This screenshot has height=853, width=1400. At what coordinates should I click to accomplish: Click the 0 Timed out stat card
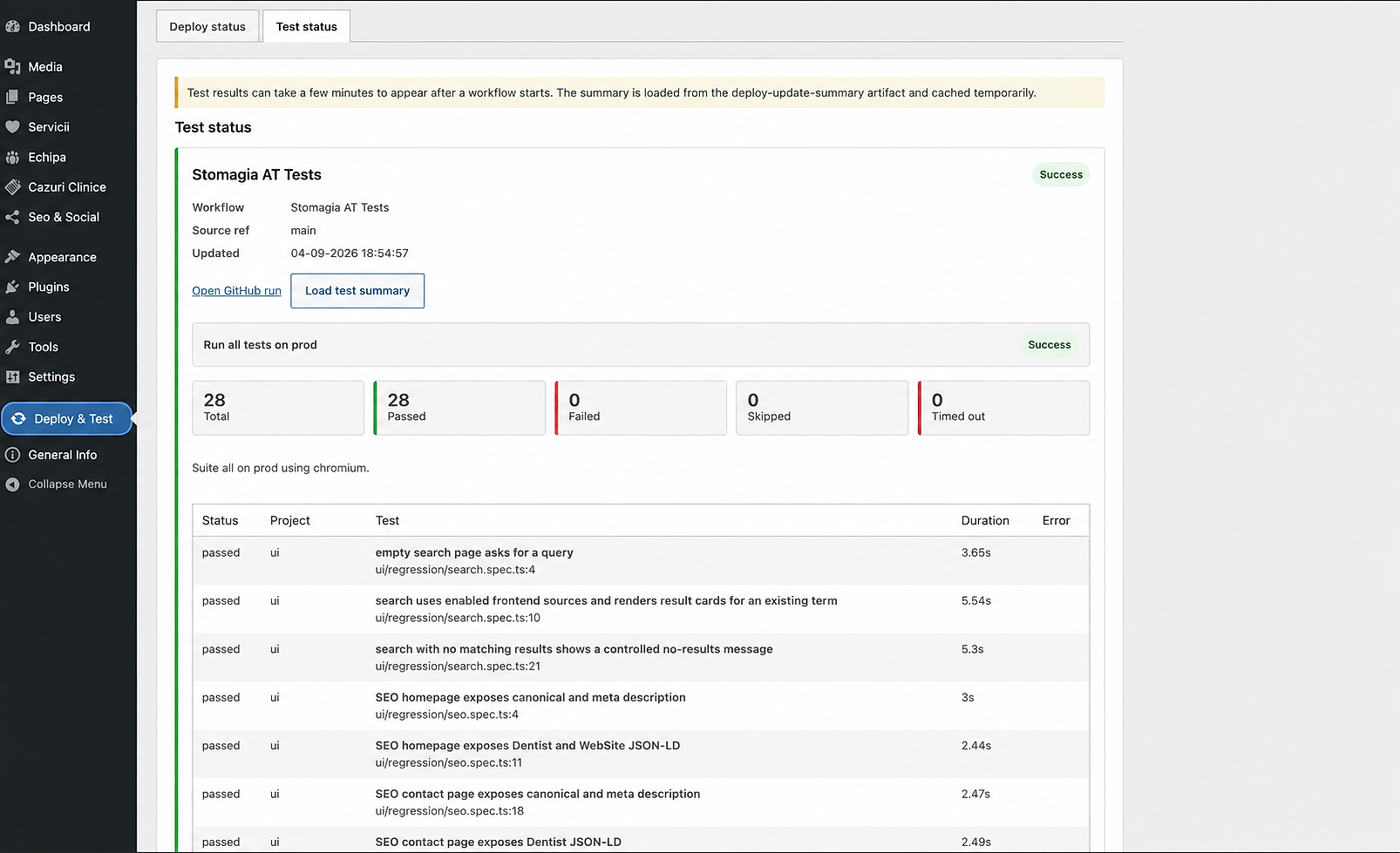(x=1003, y=408)
